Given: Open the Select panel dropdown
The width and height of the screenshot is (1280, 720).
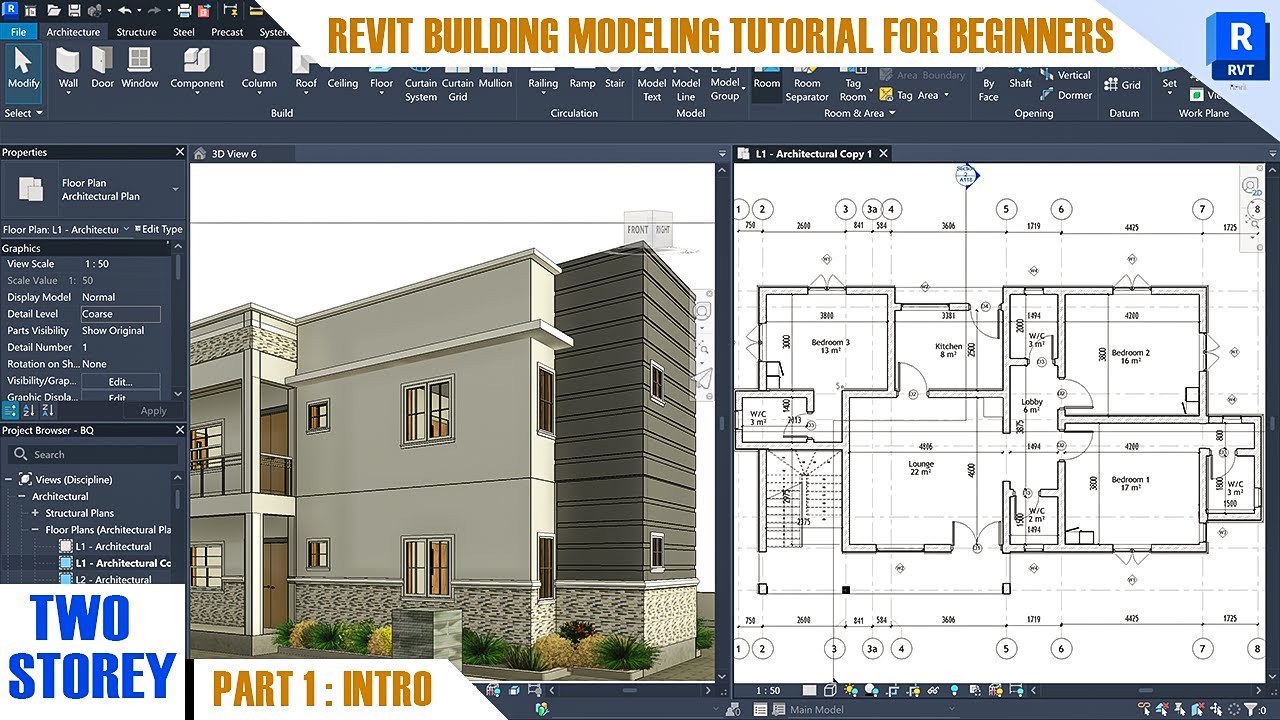Looking at the screenshot, I should click(24, 113).
